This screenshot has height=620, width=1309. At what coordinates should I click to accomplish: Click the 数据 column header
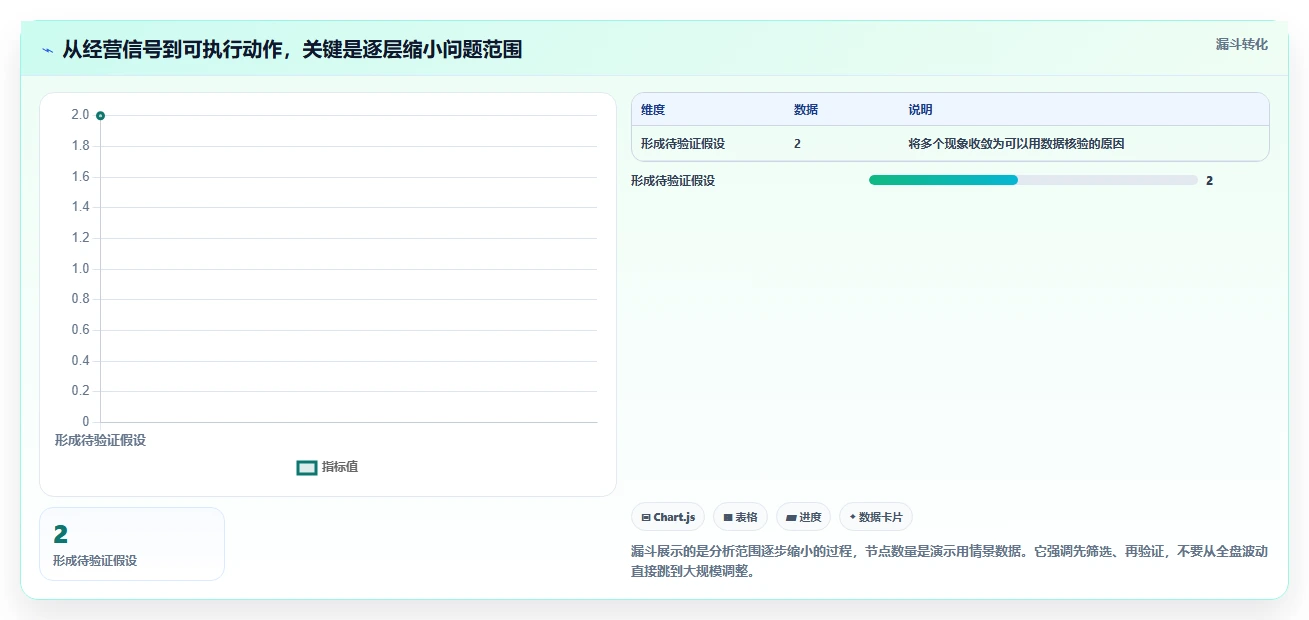point(806,110)
